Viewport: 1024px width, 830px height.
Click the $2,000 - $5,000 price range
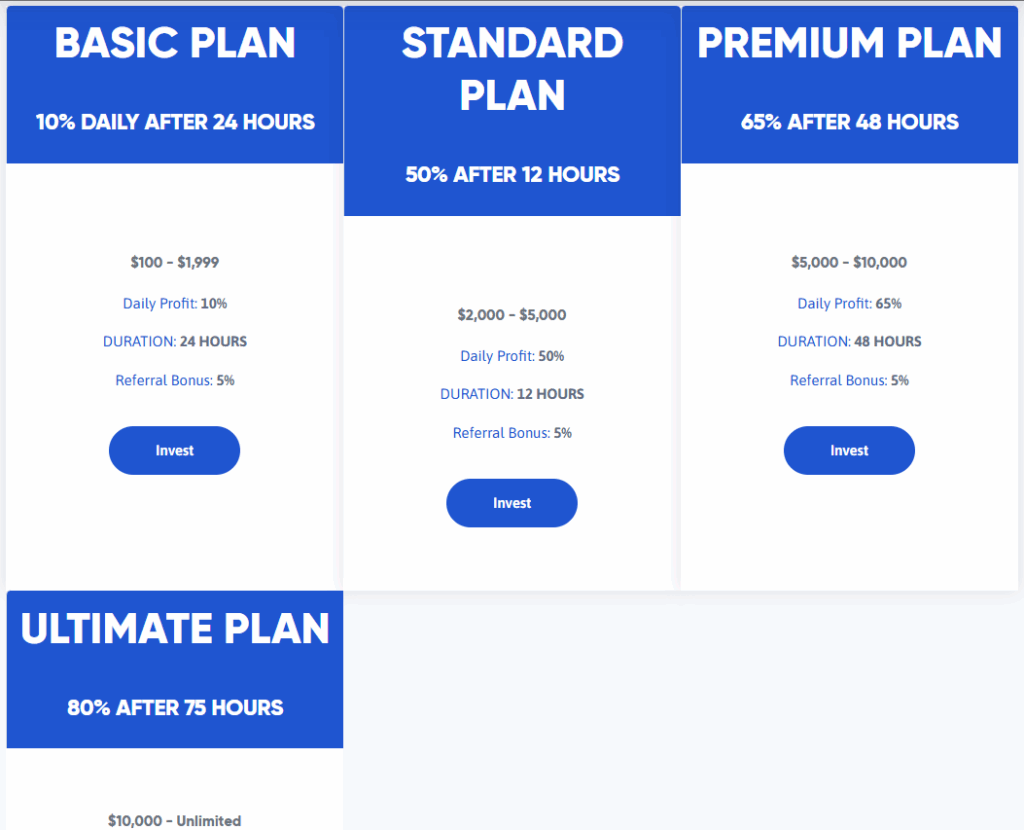pyautogui.click(x=512, y=315)
